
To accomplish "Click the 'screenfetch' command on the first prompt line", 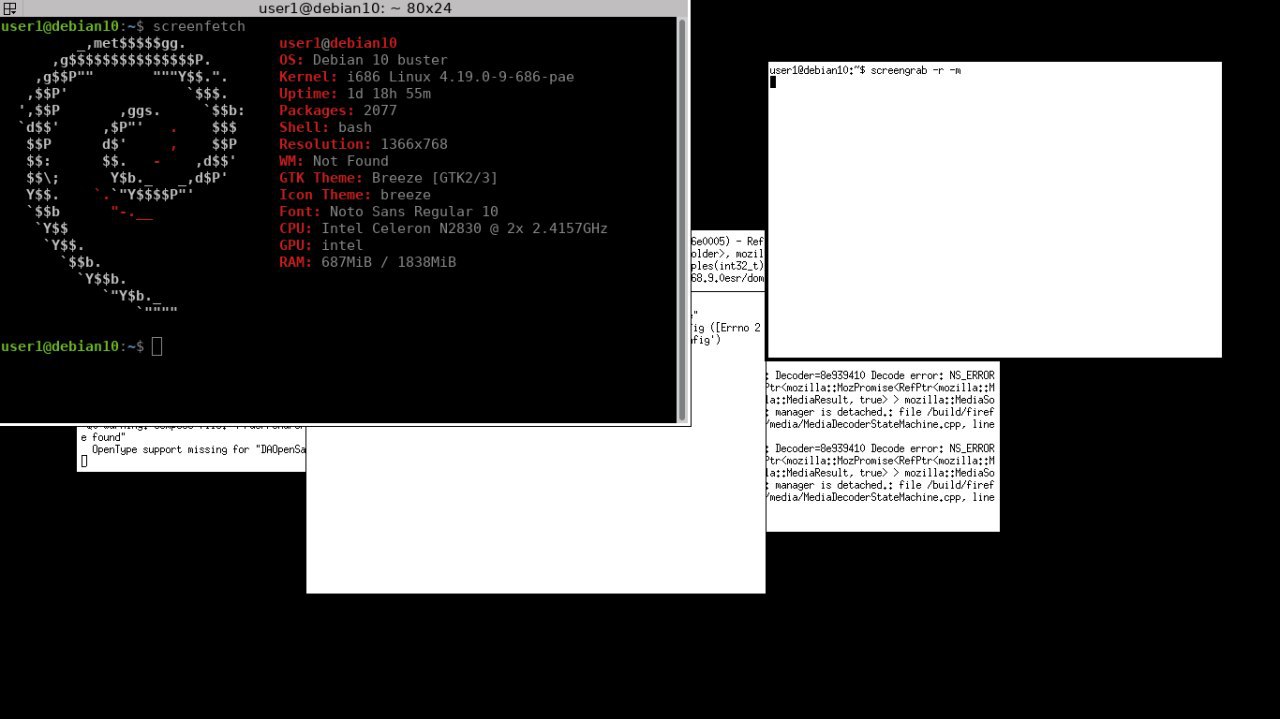I will (x=198, y=26).
